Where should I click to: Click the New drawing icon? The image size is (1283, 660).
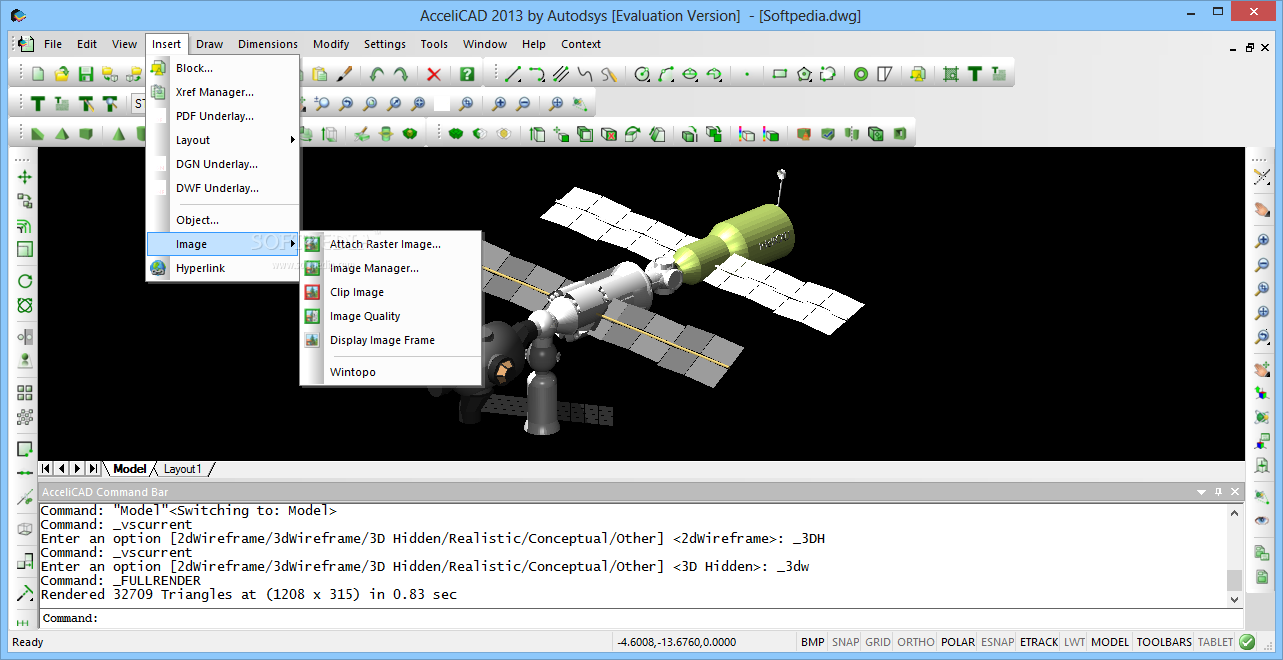click(38, 74)
